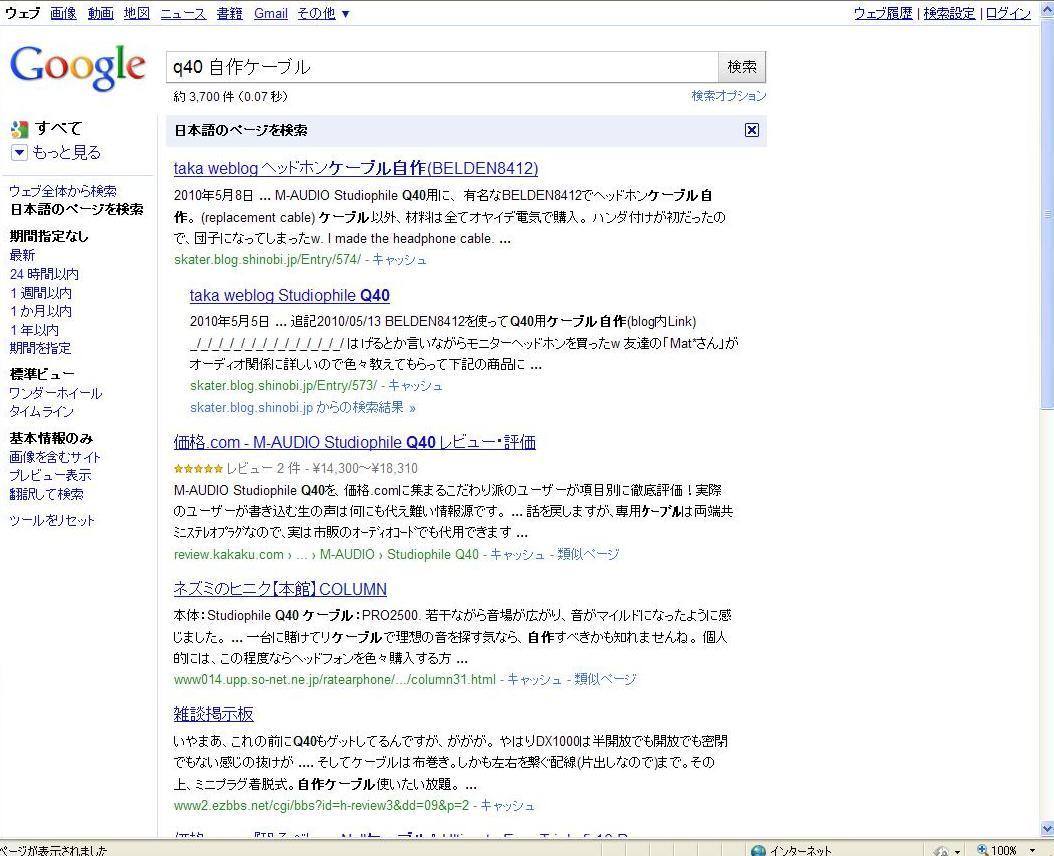Select ウェブ全体から検索 in the sidebar
The image size is (1054, 856).
pos(63,191)
